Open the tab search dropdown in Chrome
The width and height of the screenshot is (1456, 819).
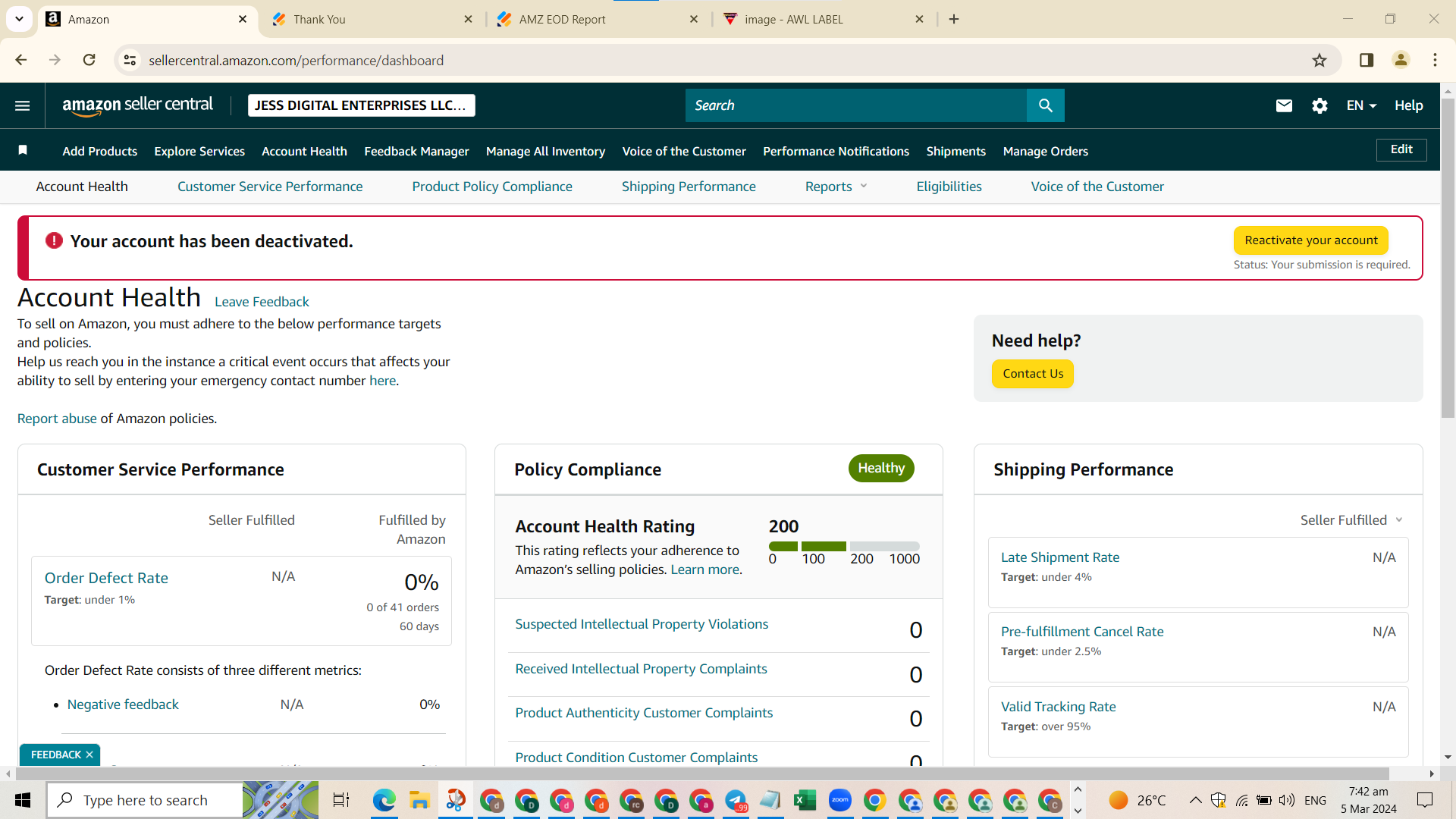(20, 19)
